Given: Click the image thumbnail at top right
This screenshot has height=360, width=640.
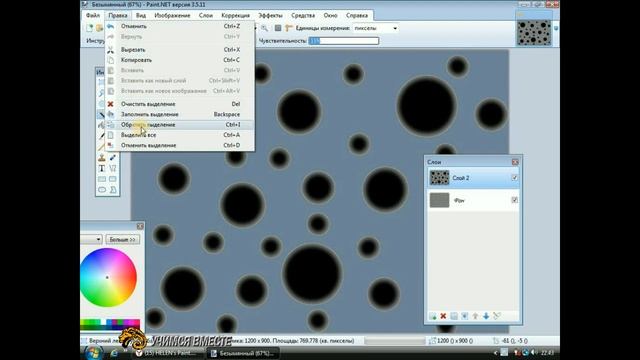Looking at the screenshot, I should coord(534,33).
